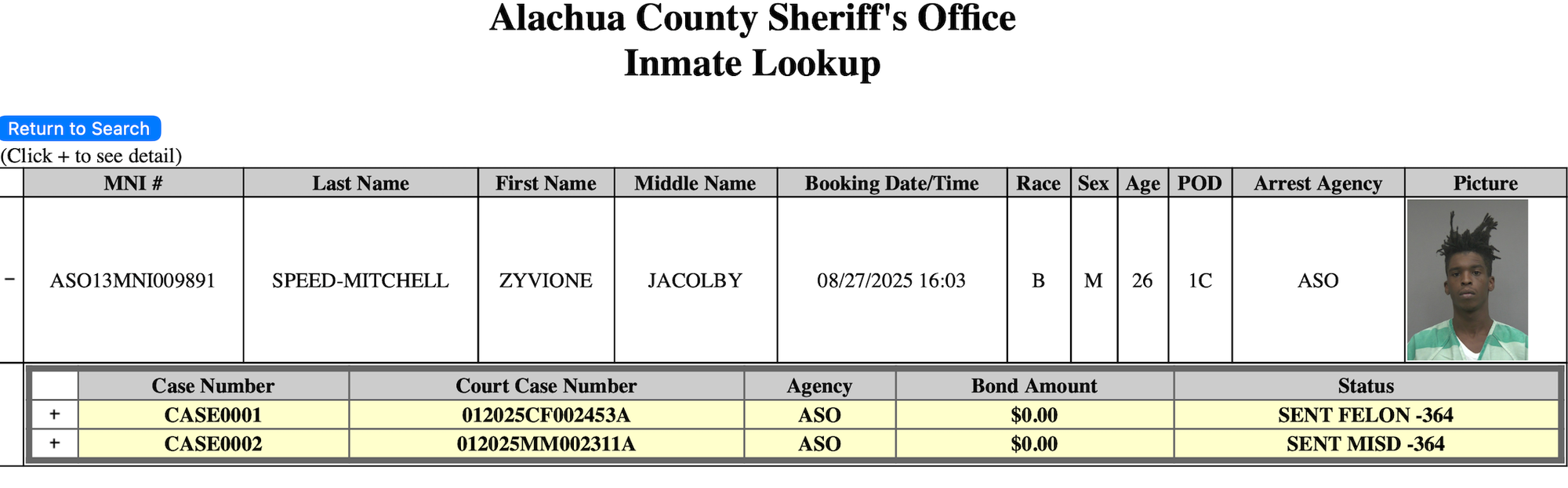This screenshot has width=1568, height=488.
Task: Click the Court Case Number column header
Action: click(x=546, y=386)
